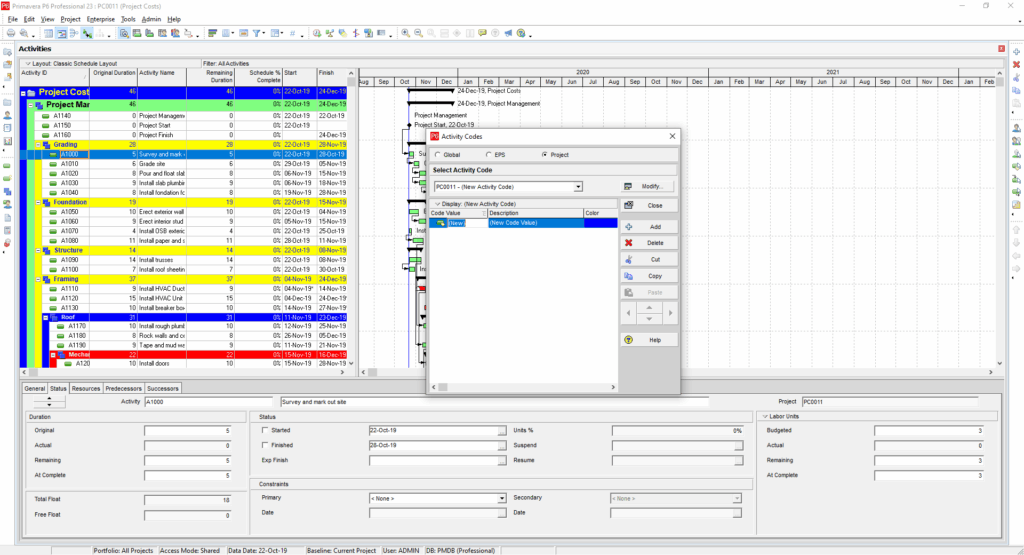Collapse the Framing WBS band
The height and width of the screenshot is (555, 1024).
[x=38, y=279]
